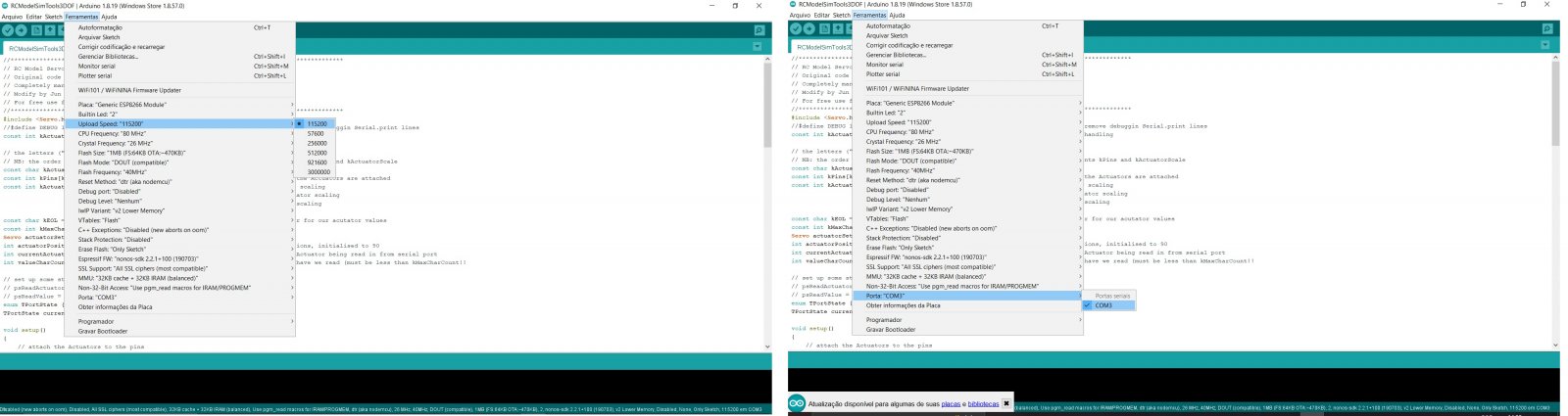The height and width of the screenshot is (416, 1568).
Task: Select RCModelSimTools3DOF tab in left window
Action: pos(33,48)
